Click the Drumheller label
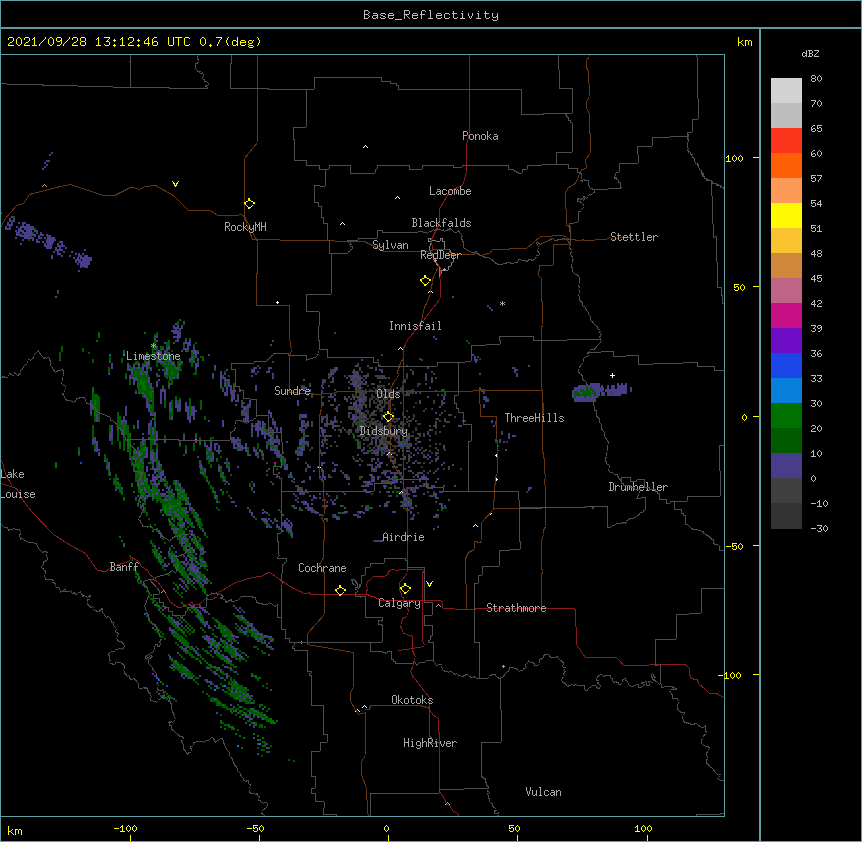The width and height of the screenshot is (862, 842). [638, 487]
